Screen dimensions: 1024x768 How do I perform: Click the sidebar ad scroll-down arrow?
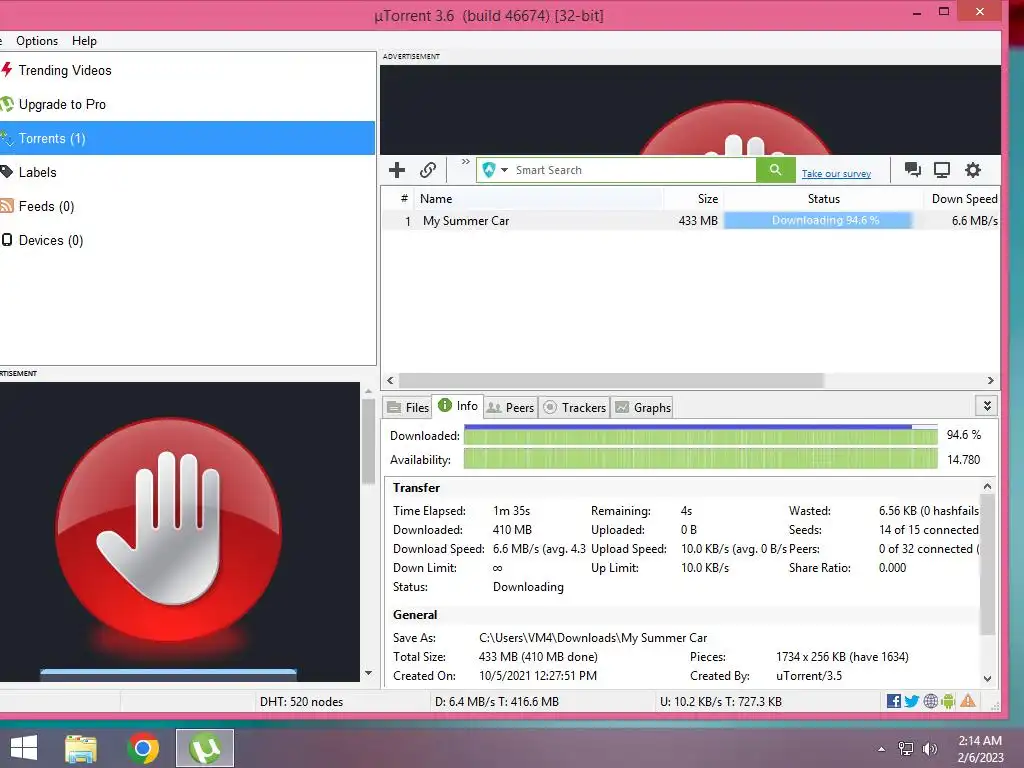pos(368,673)
